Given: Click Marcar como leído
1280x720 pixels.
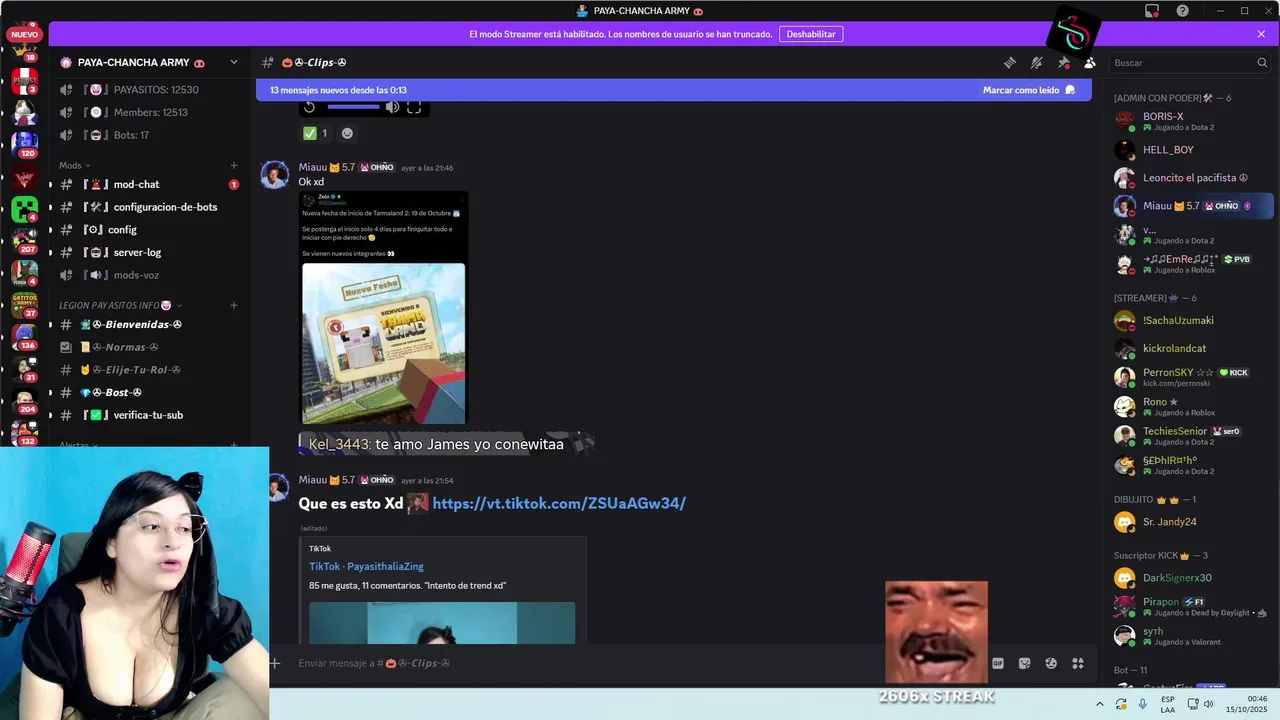Looking at the screenshot, I should (1028, 90).
